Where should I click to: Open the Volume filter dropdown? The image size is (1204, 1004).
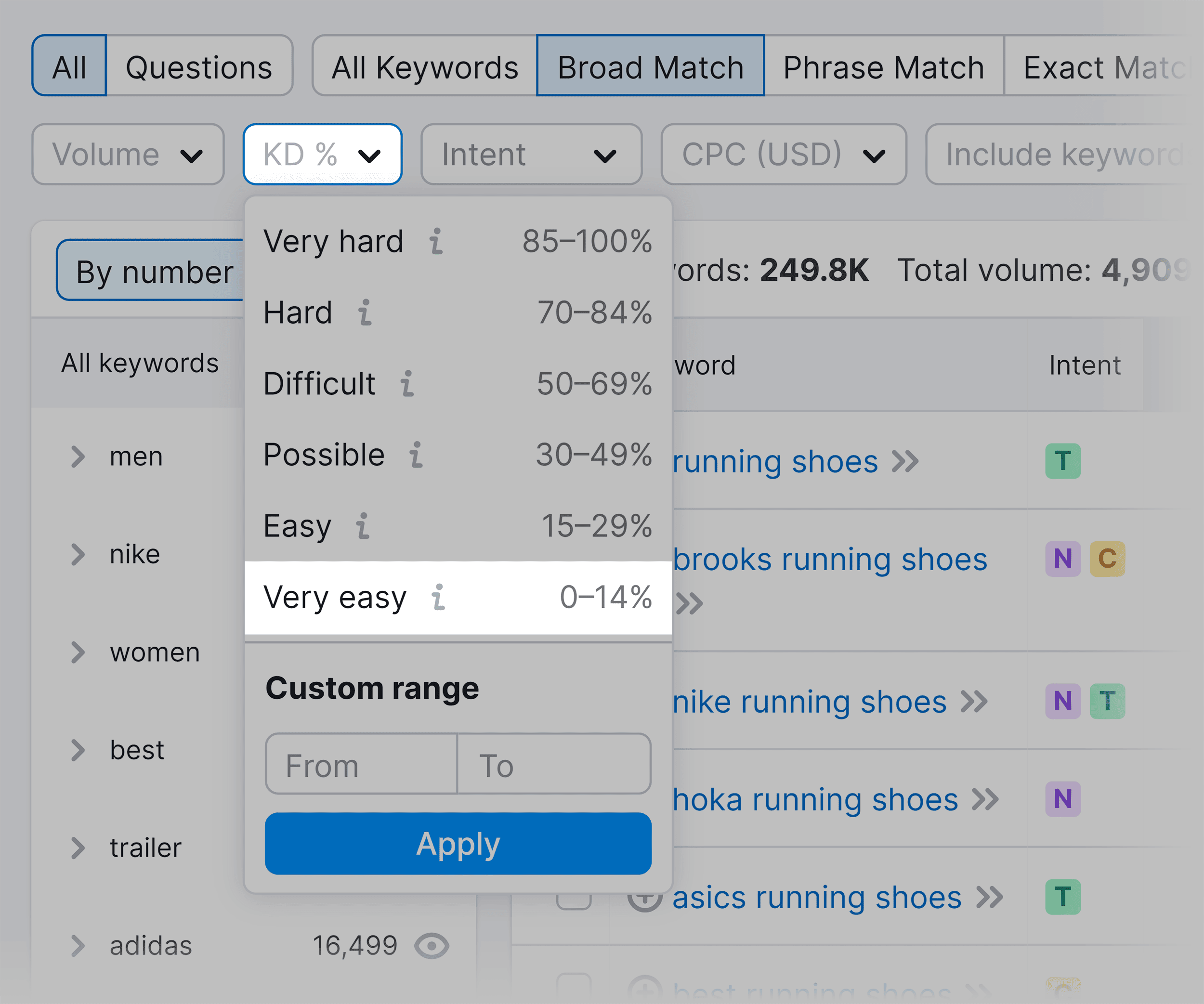pos(127,154)
